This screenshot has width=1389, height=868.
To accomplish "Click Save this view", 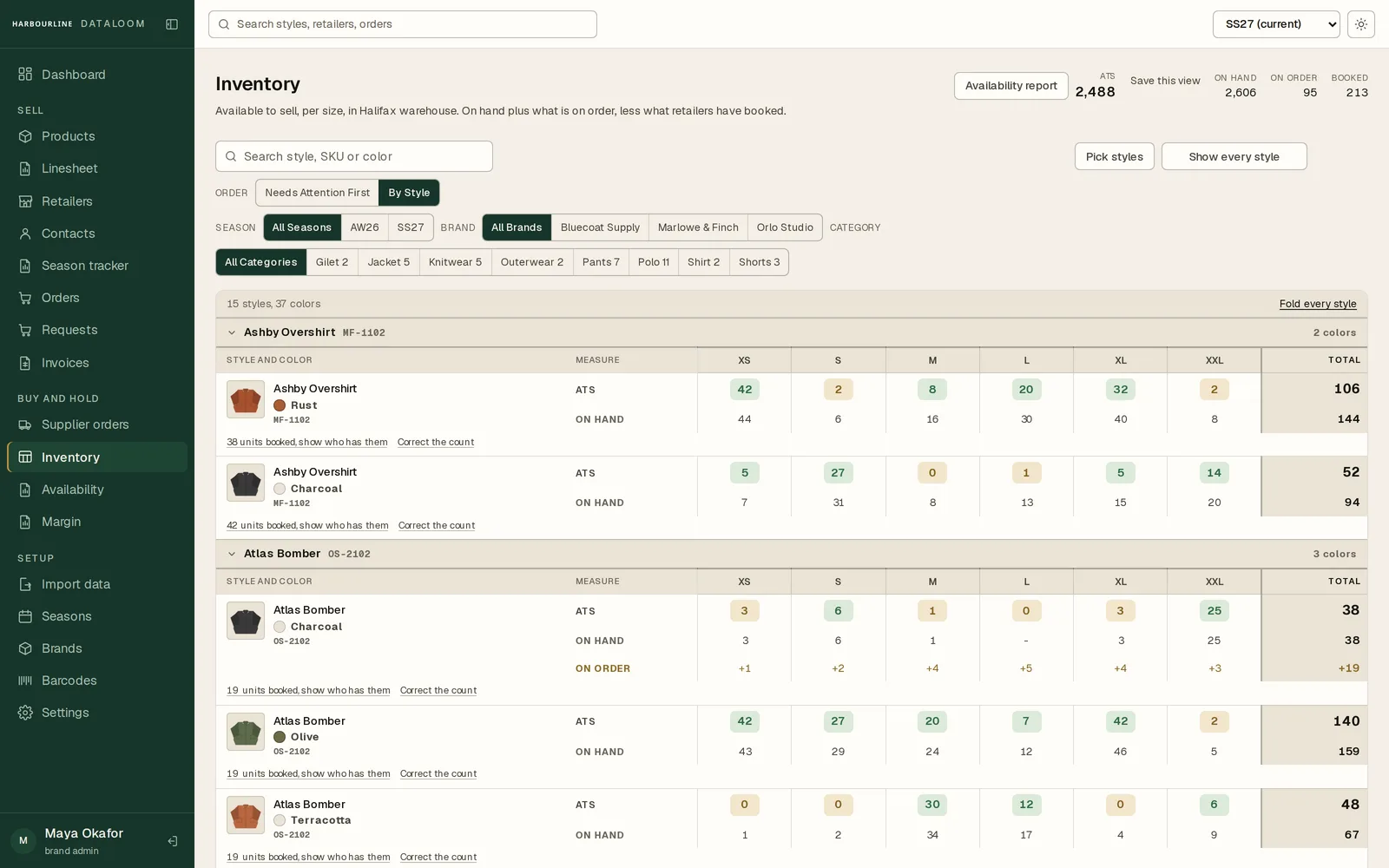I will (x=1165, y=81).
